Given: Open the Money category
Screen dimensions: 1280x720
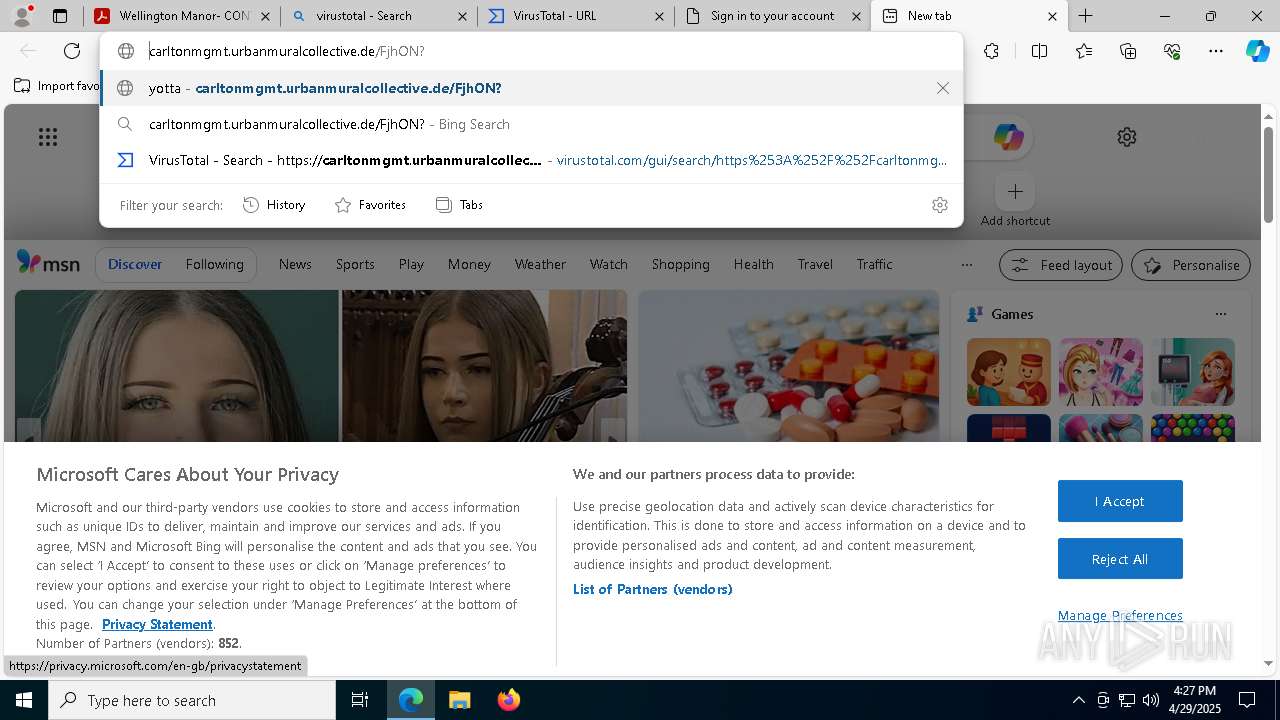Looking at the screenshot, I should (x=469, y=264).
